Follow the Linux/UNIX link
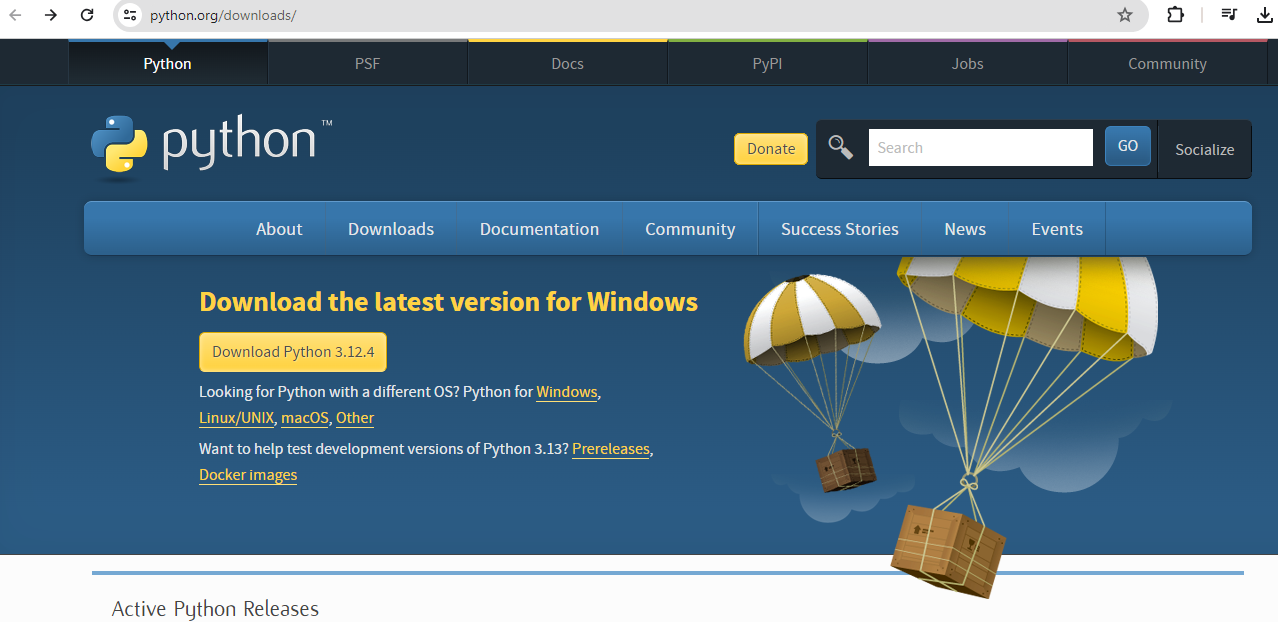Viewport: 1278px width, 622px height. point(237,418)
